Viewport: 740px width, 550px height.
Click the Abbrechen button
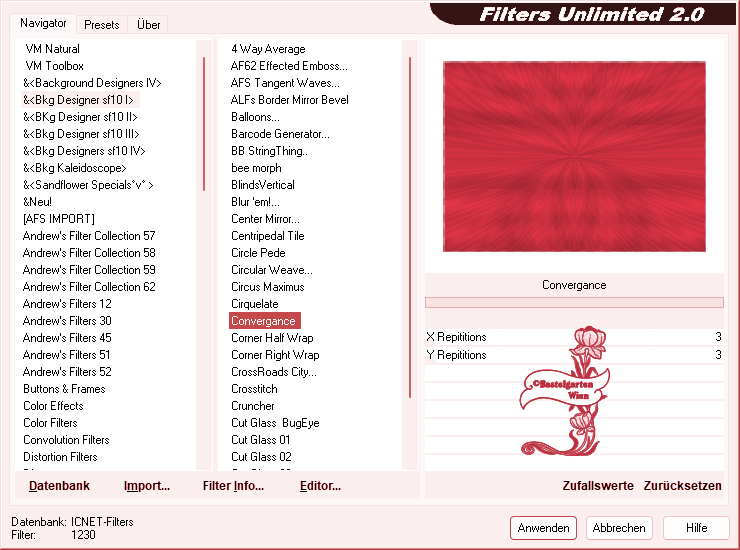(x=619, y=527)
